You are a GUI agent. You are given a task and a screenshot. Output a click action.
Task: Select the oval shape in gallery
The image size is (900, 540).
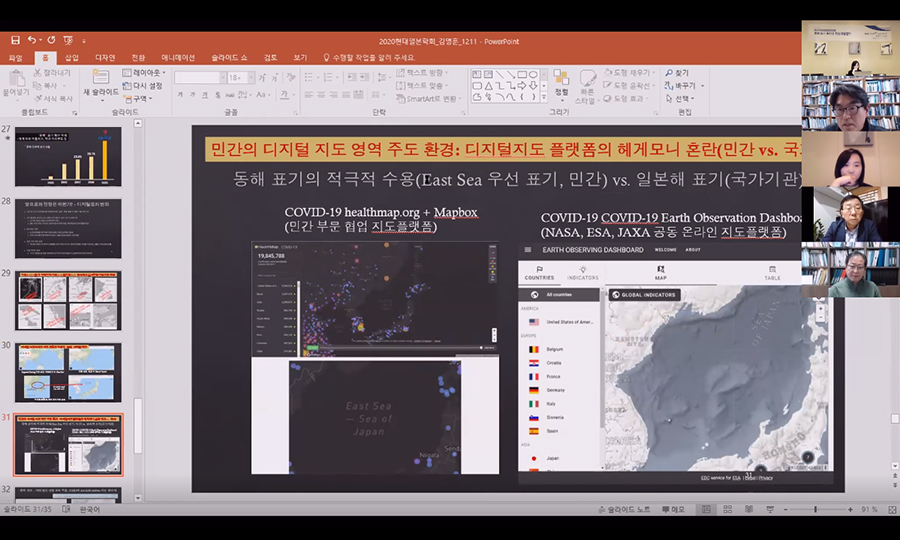(x=533, y=74)
